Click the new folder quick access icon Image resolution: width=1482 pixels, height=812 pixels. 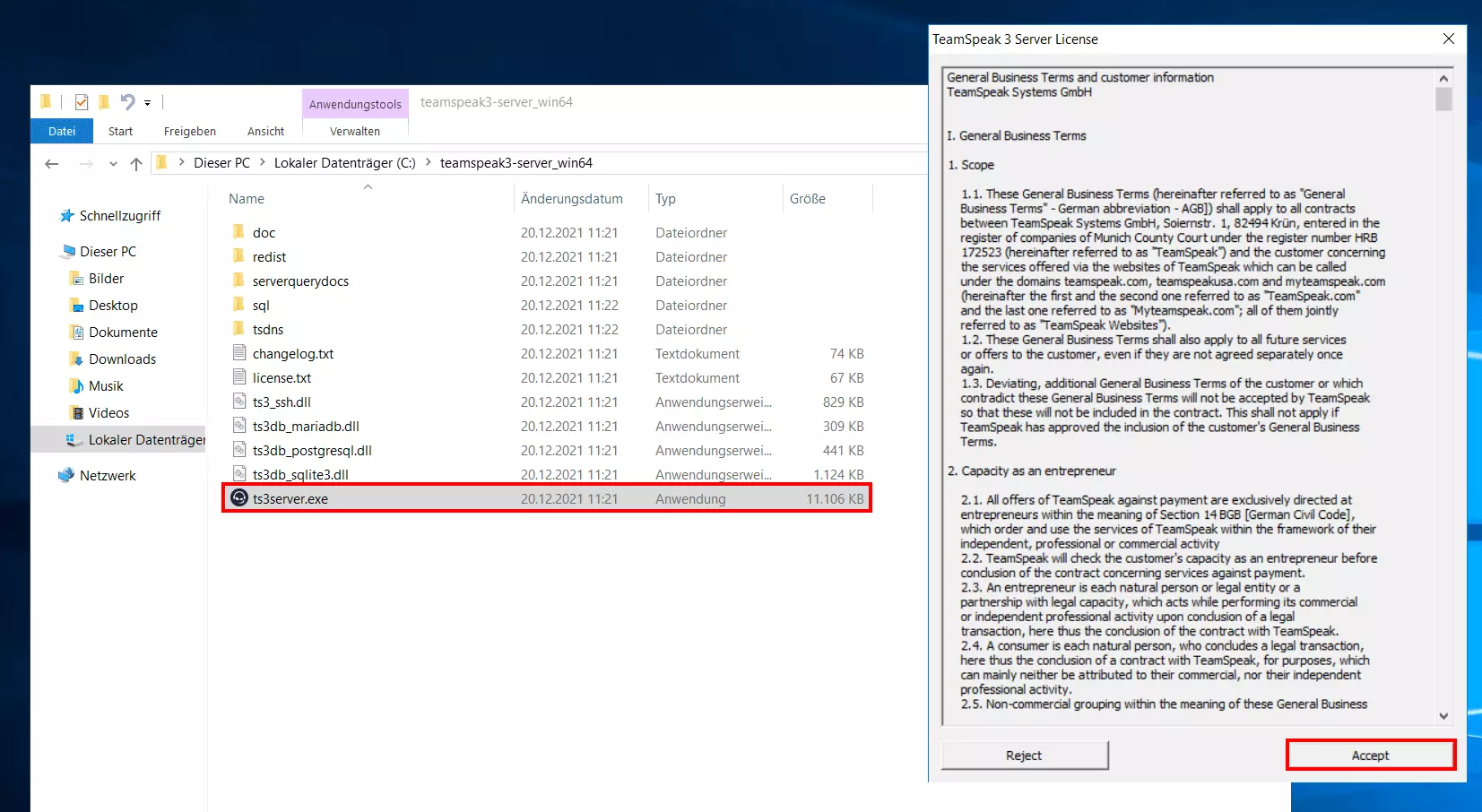pos(104,102)
